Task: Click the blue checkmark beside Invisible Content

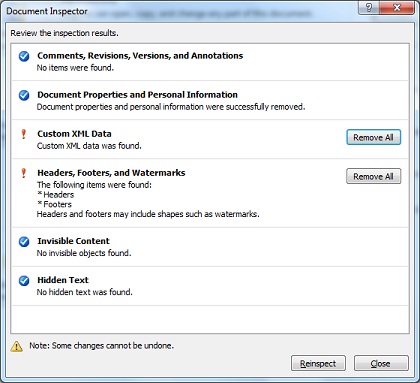Action: pos(24,242)
